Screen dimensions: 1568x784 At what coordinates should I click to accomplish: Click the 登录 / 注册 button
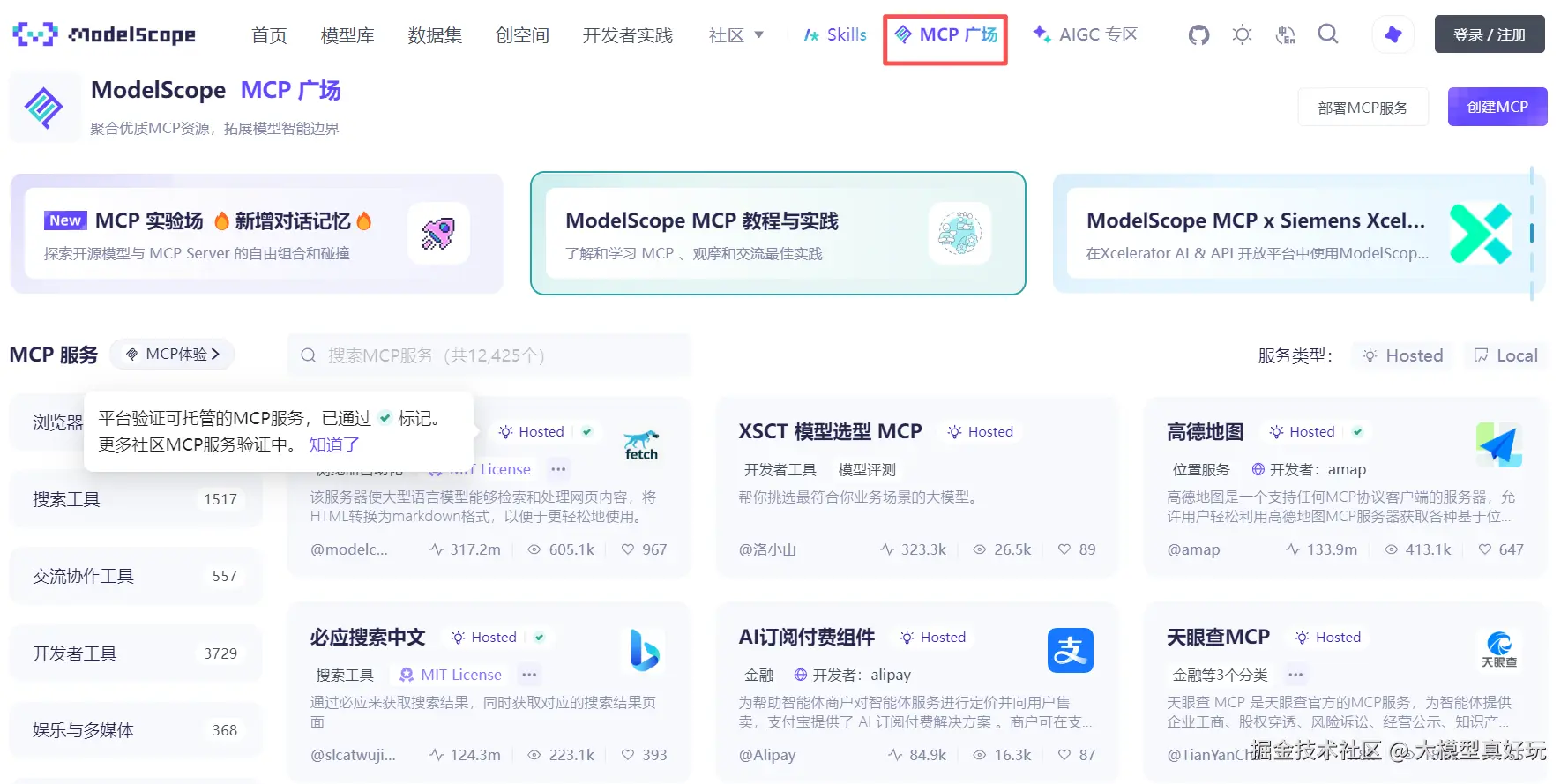coord(1490,34)
